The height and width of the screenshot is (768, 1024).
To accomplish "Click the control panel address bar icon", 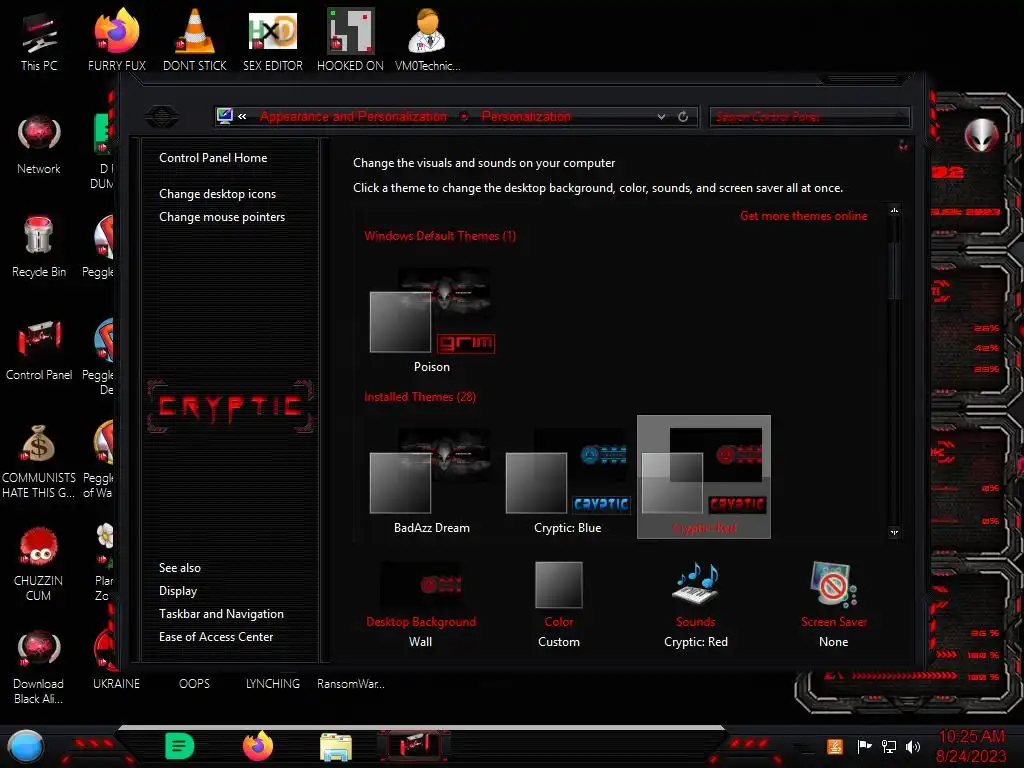I will (225, 116).
